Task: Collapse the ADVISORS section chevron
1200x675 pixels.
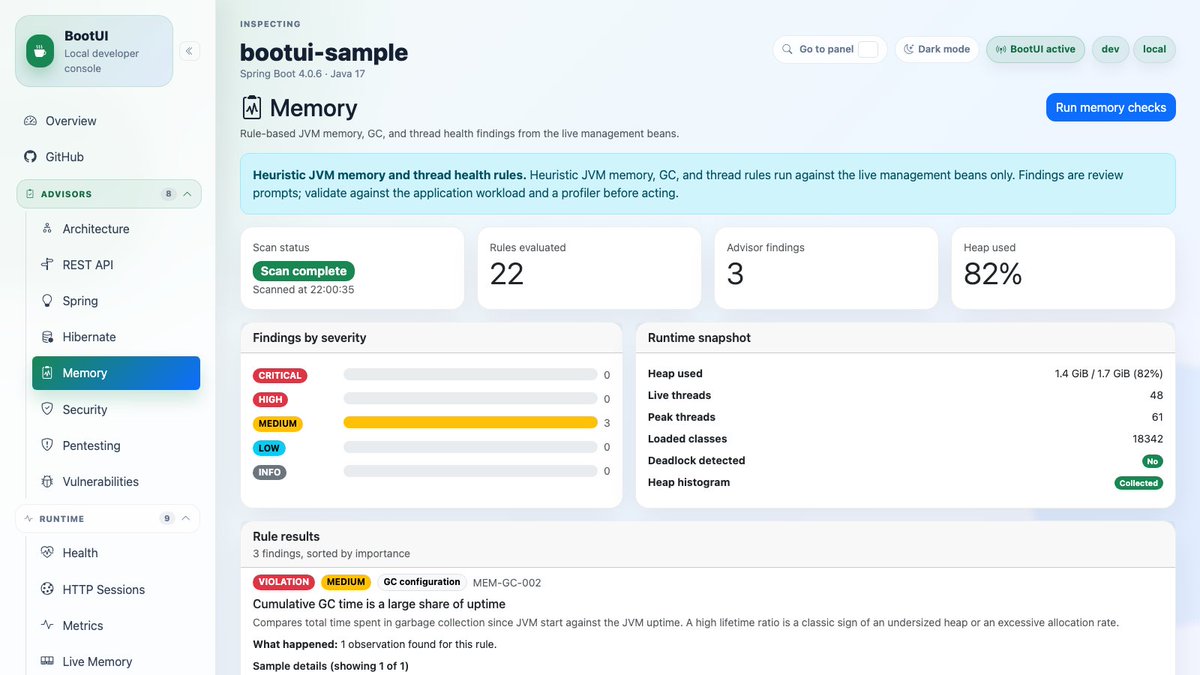Action: tap(187, 194)
